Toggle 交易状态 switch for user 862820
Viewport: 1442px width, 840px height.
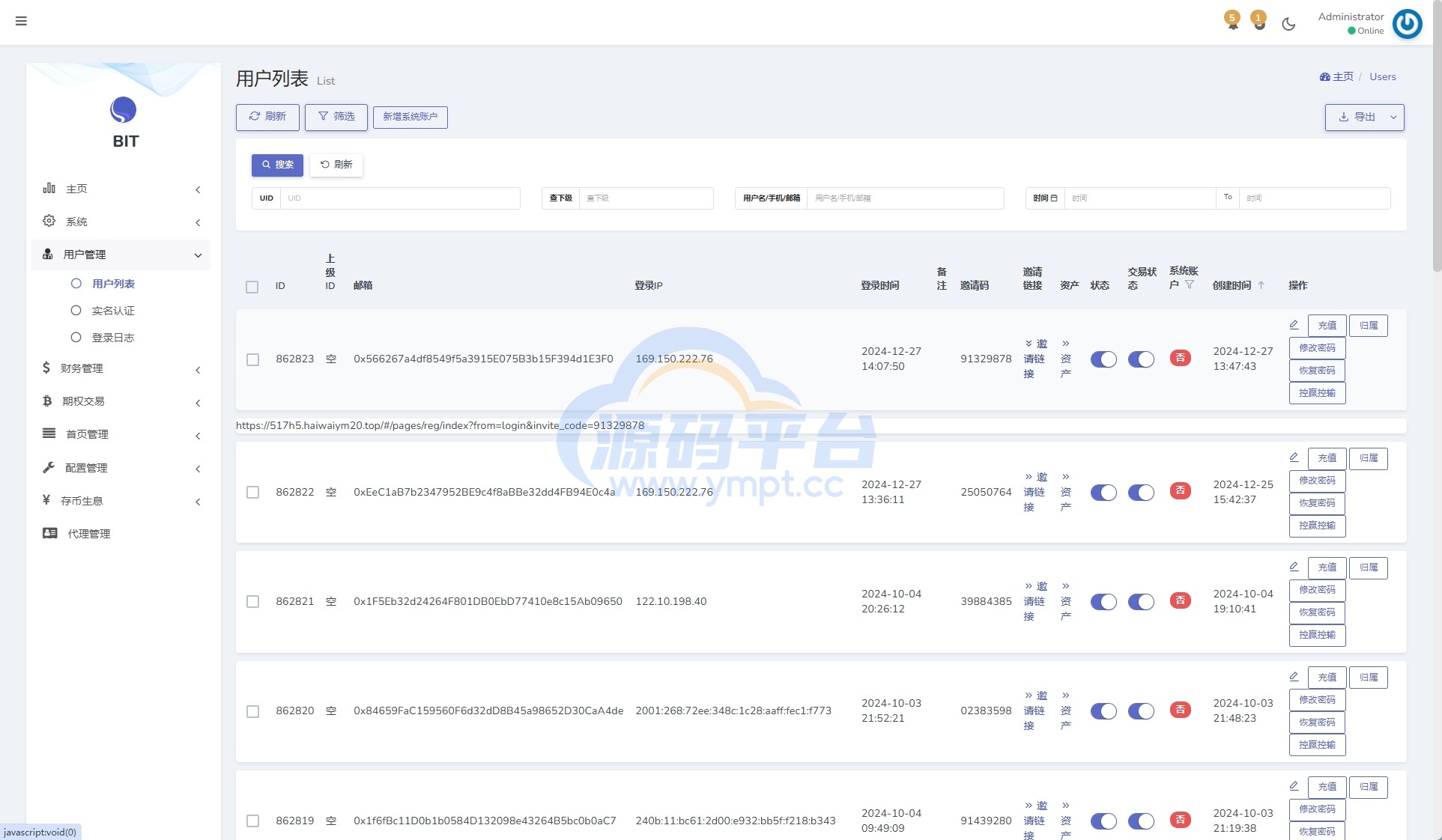(x=1140, y=711)
